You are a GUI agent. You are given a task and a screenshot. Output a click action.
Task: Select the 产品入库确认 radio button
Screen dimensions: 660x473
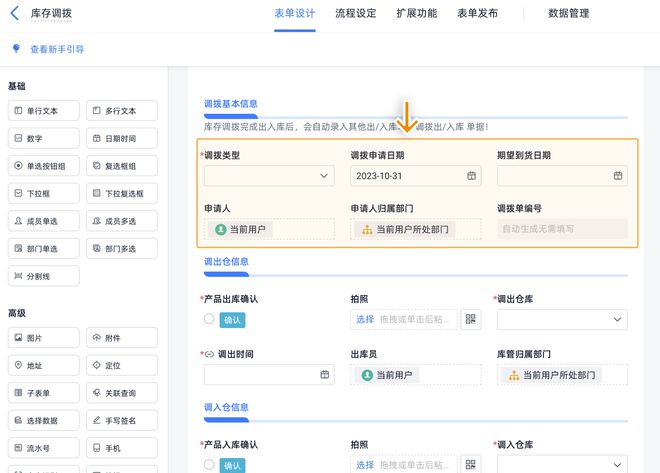pos(209,464)
